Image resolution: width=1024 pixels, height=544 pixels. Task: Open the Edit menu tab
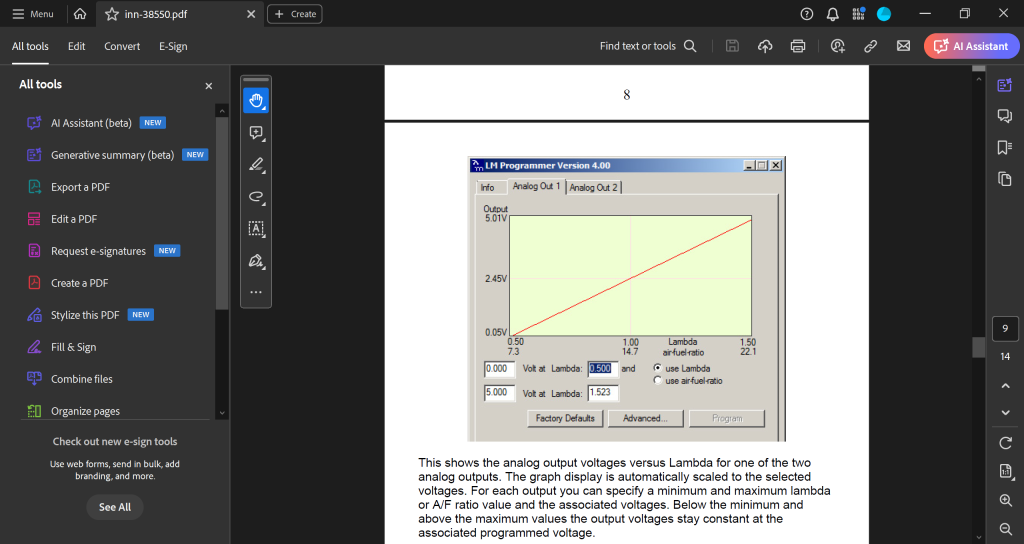pos(76,46)
